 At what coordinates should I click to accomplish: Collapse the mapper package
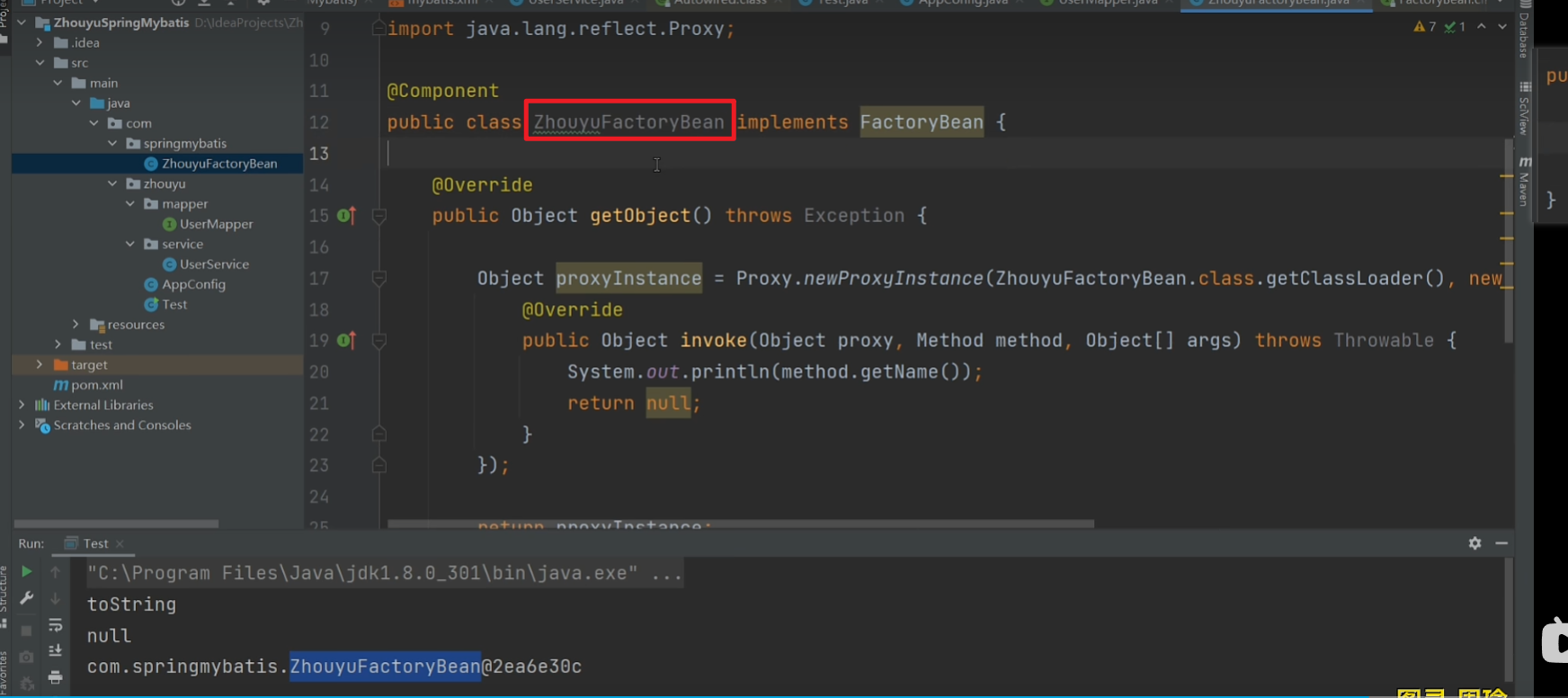click(129, 204)
